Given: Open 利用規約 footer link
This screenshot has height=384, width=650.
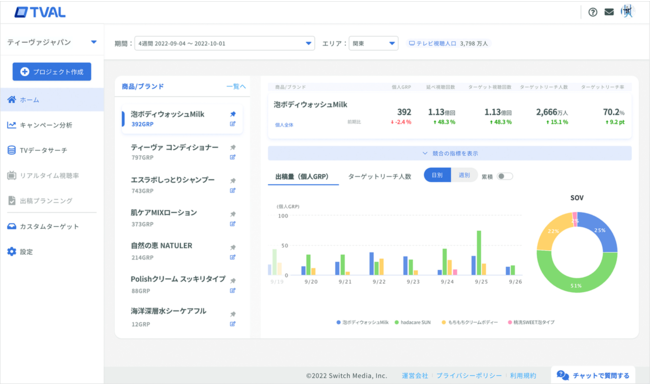Looking at the screenshot, I should (x=523, y=375).
